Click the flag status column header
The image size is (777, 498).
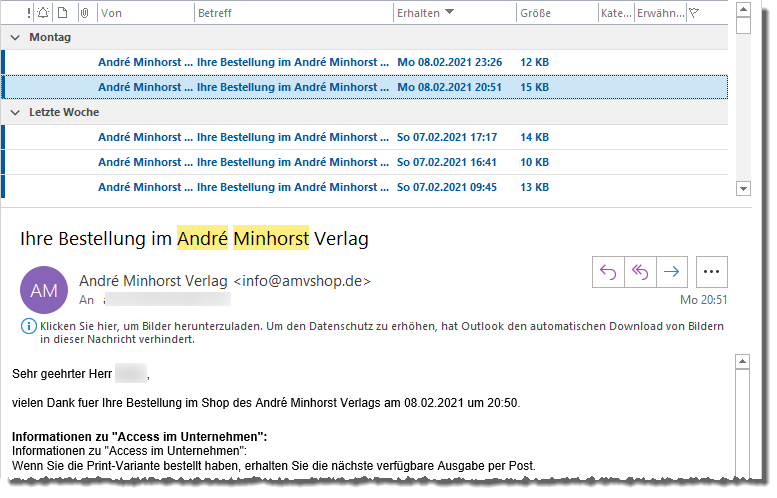coord(694,13)
